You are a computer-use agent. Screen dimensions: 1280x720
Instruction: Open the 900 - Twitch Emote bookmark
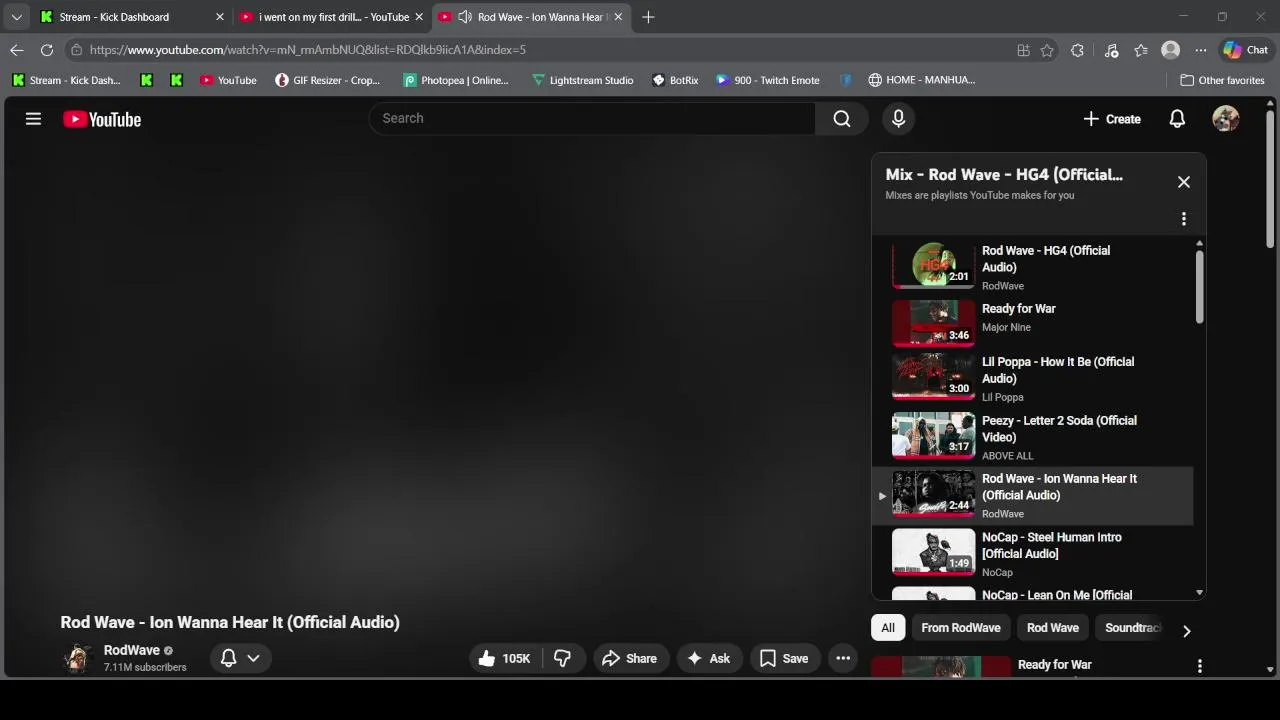(768, 80)
